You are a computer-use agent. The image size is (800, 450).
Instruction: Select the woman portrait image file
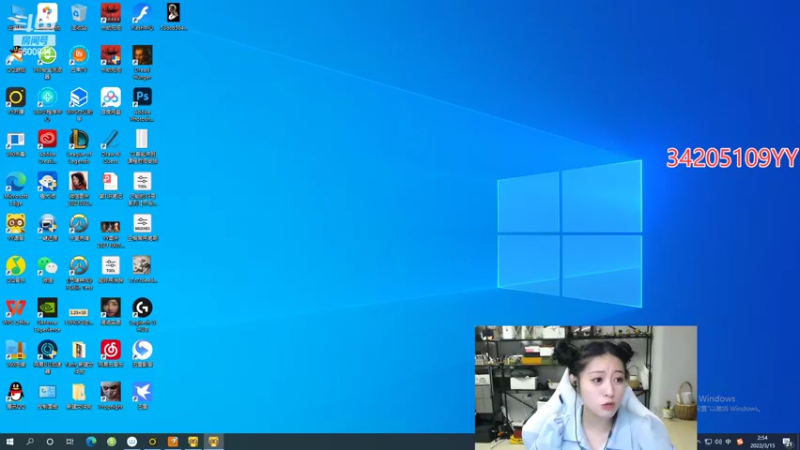coord(79,189)
